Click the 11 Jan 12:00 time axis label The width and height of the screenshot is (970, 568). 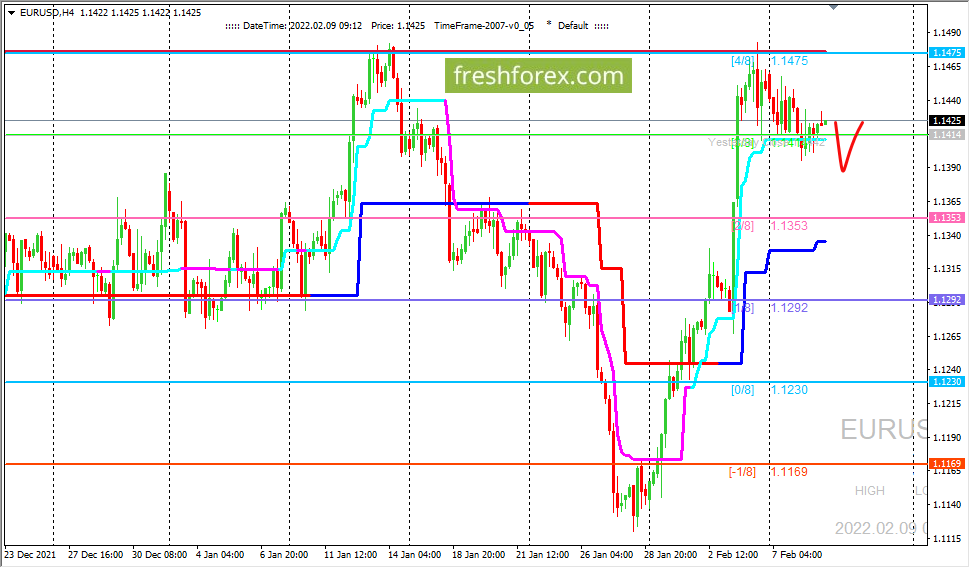(350, 555)
